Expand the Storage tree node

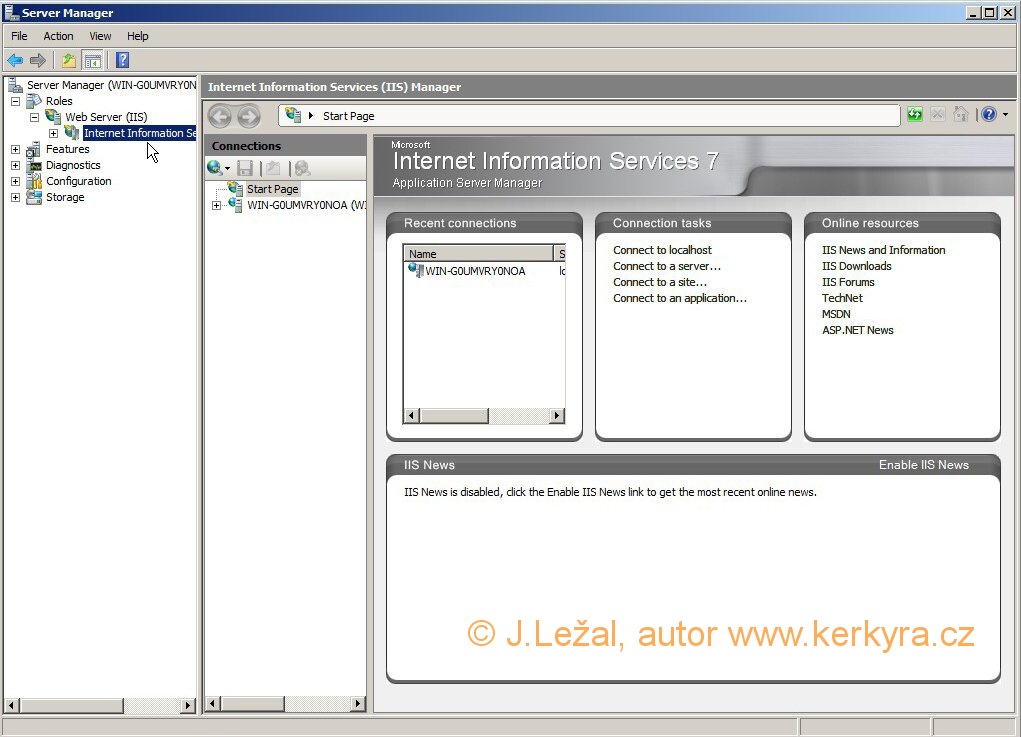[15, 198]
